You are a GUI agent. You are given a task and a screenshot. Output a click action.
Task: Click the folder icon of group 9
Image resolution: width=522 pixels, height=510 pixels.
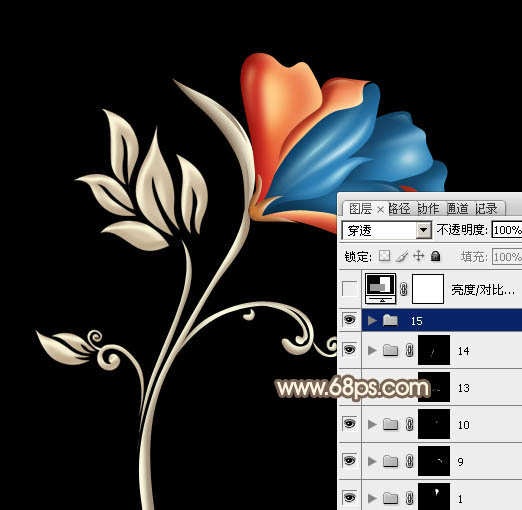pyautogui.click(x=390, y=461)
